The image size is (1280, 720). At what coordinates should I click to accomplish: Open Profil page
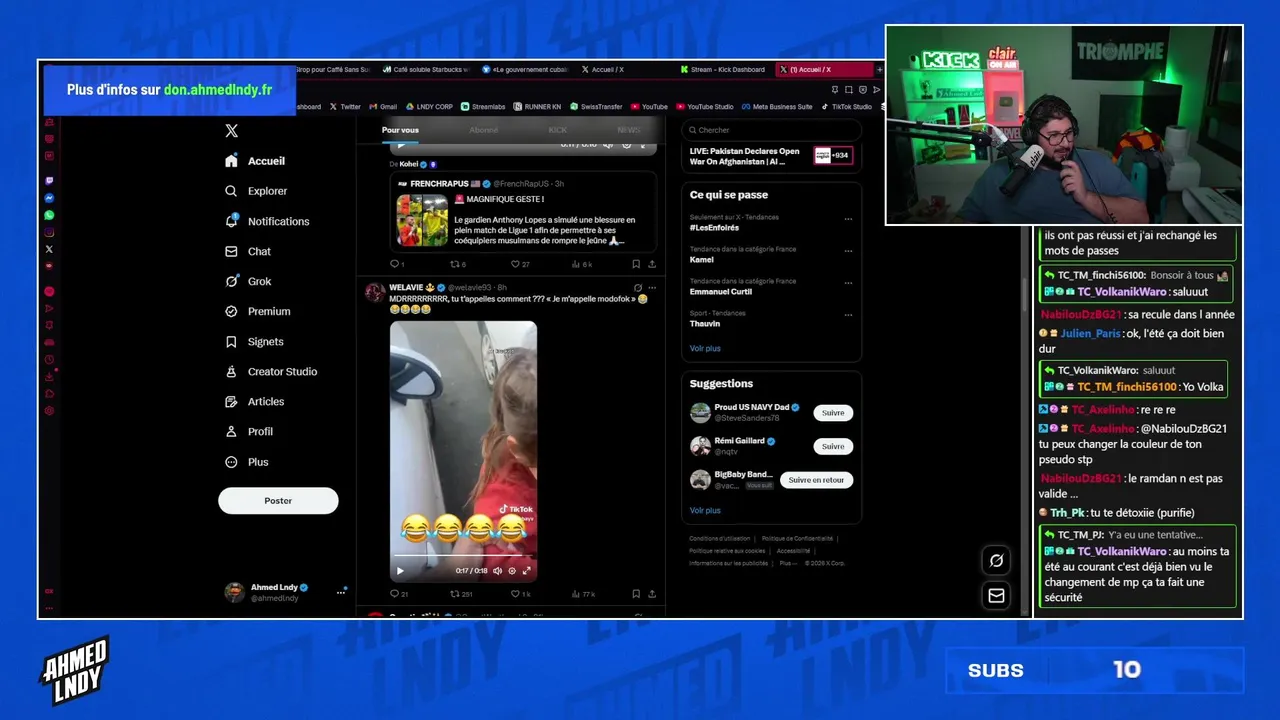(x=249, y=431)
